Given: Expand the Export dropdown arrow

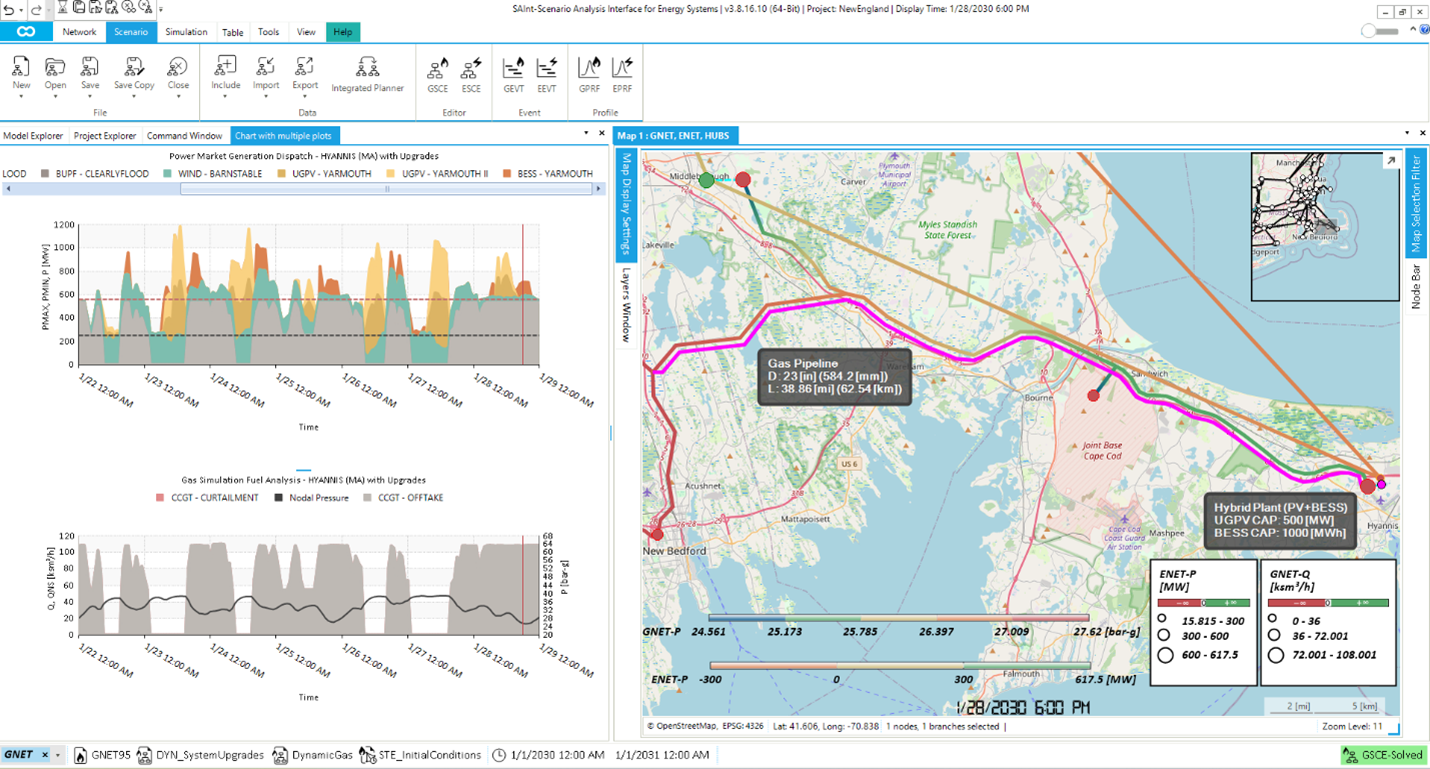Looking at the screenshot, I should tap(305, 98).
